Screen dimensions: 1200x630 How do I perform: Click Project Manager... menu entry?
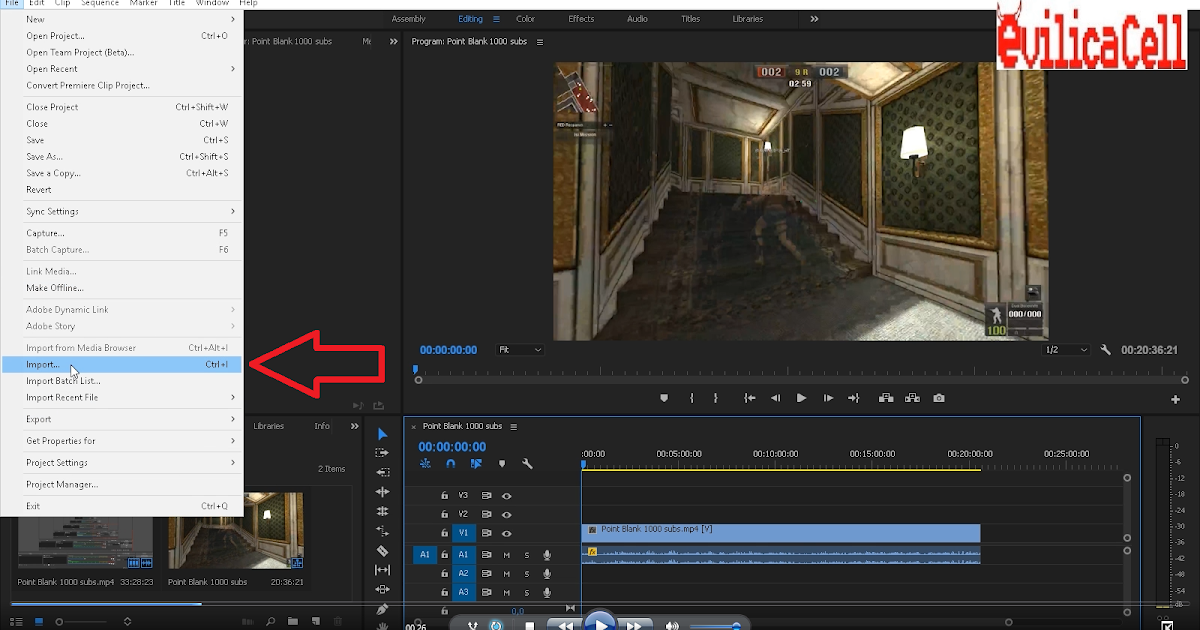coord(62,485)
